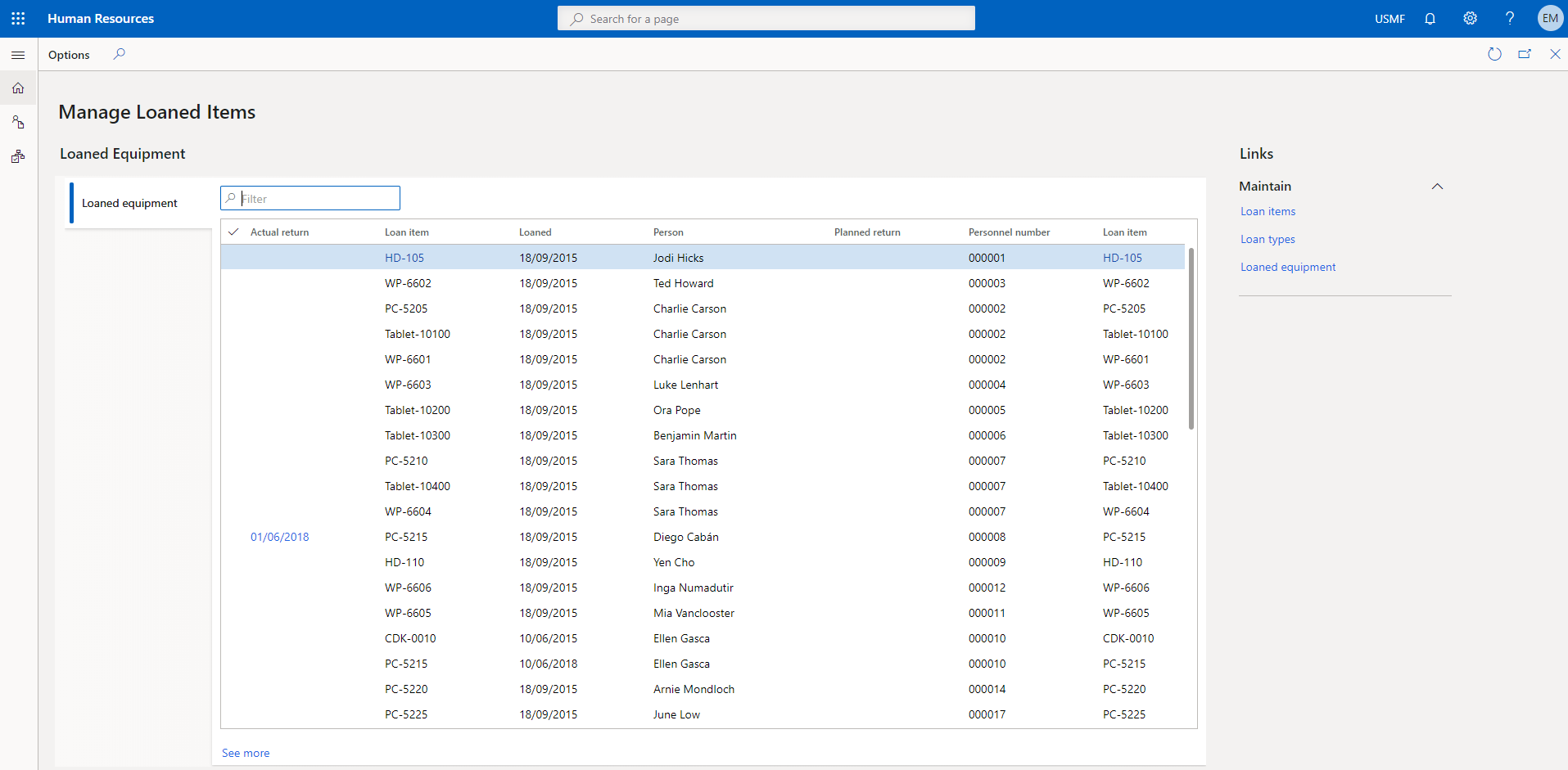The image size is (1568, 770).
Task: Click See more below the equipment grid
Action: (x=245, y=752)
